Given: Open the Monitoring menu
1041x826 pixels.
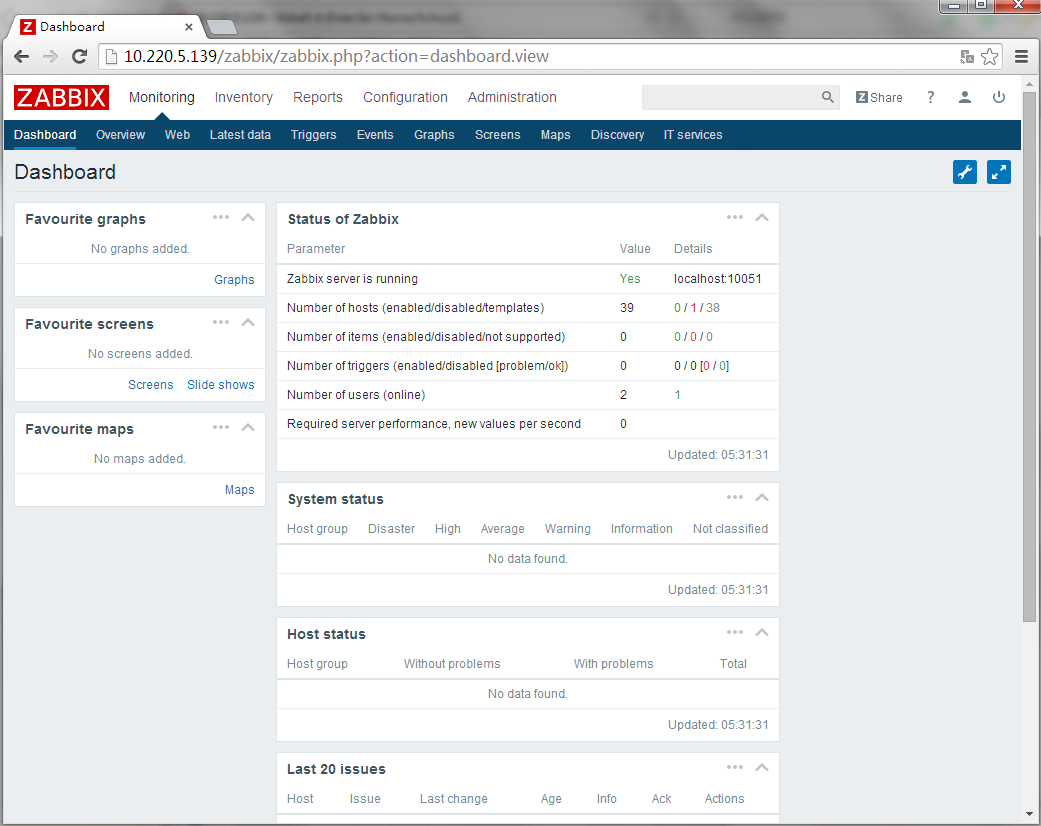Looking at the screenshot, I should (161, 98).
